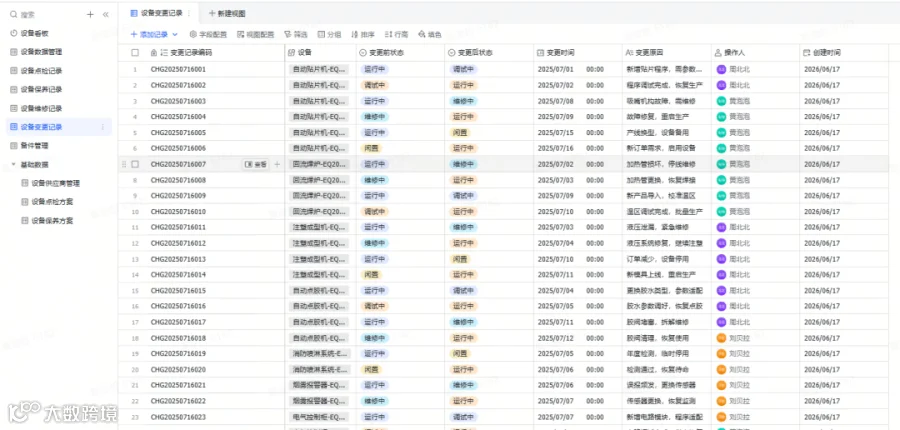Screen dimensions: 900x430
Task: Click the plus icon on row CHG20250716007
Action: tap(277, 164)
